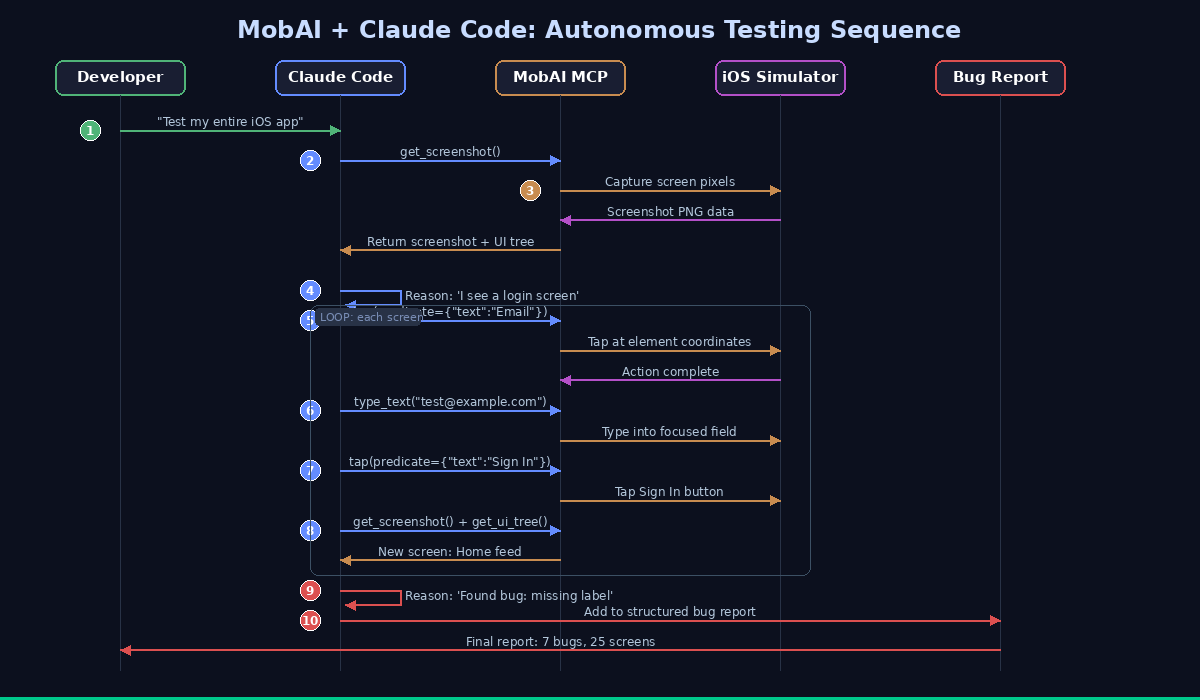Select the Developer participant box

click(120, 78)
